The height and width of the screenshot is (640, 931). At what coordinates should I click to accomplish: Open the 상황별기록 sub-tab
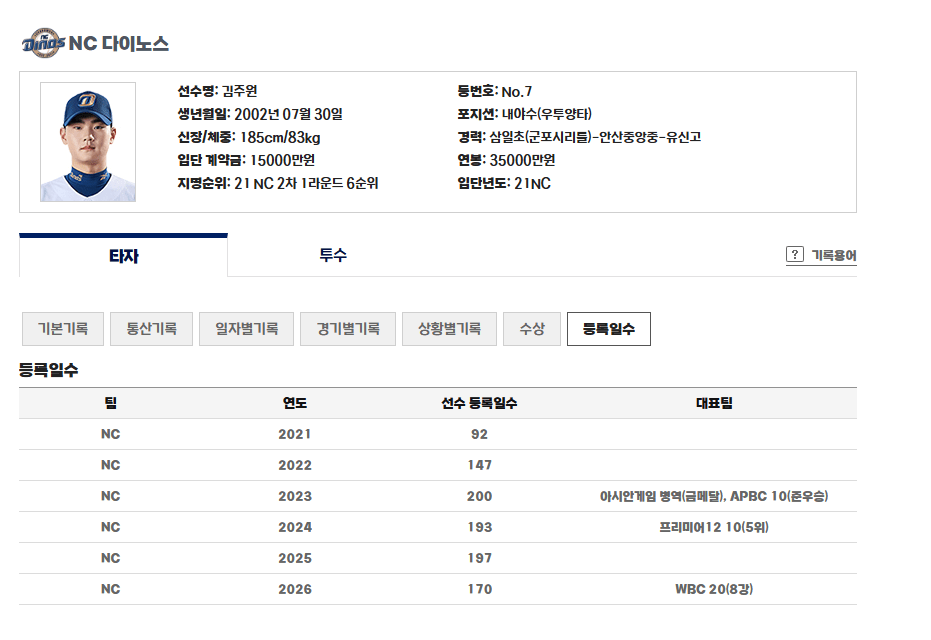[449, 329]
